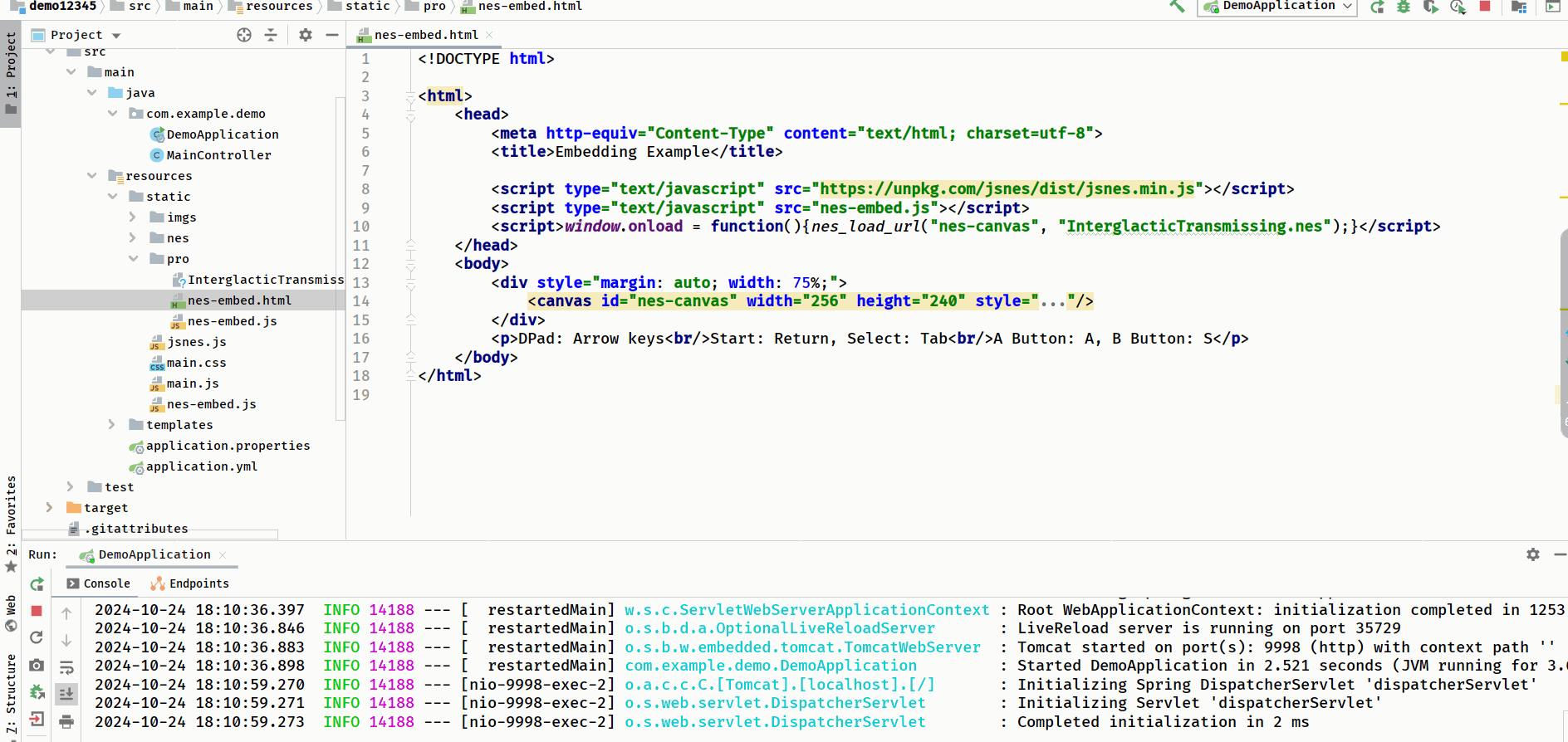
Task: Click the exit arrow icon in the Run sidebar
Action: 37,719
